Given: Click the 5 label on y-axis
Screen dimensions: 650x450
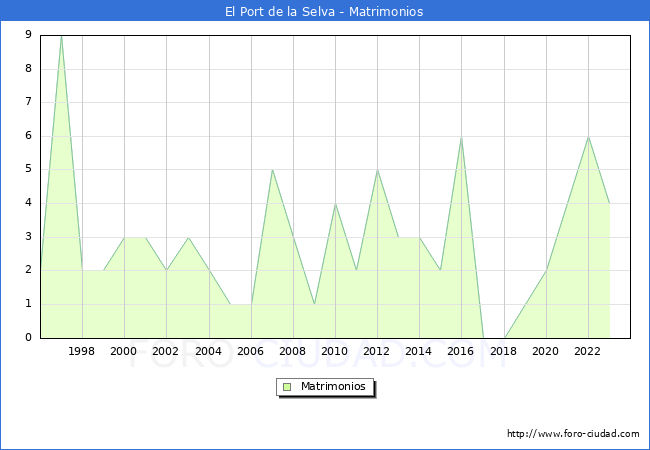Looking at the screenshot, I should click(28, 169).
